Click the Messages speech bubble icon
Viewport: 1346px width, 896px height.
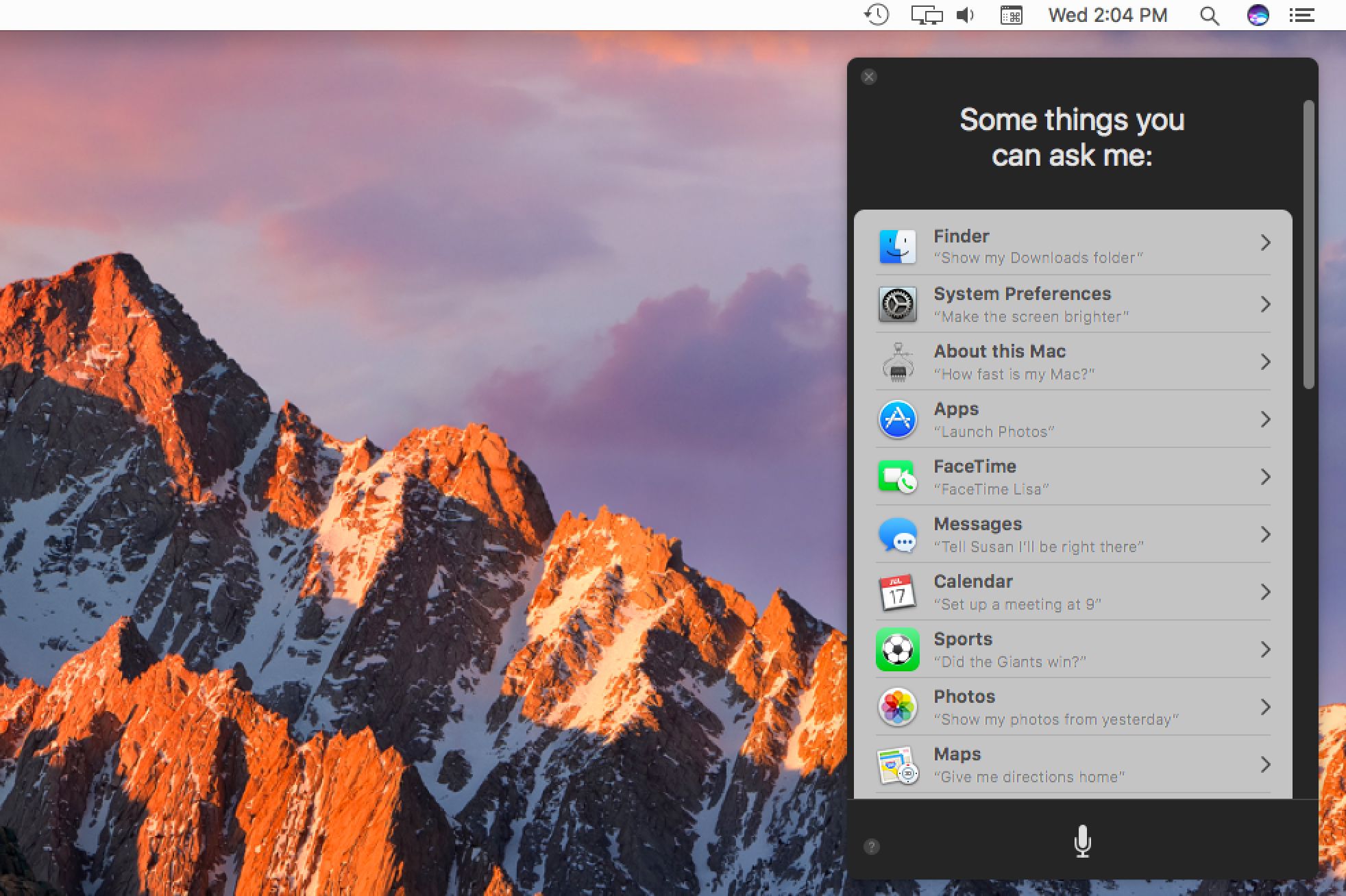coord(897,534)
